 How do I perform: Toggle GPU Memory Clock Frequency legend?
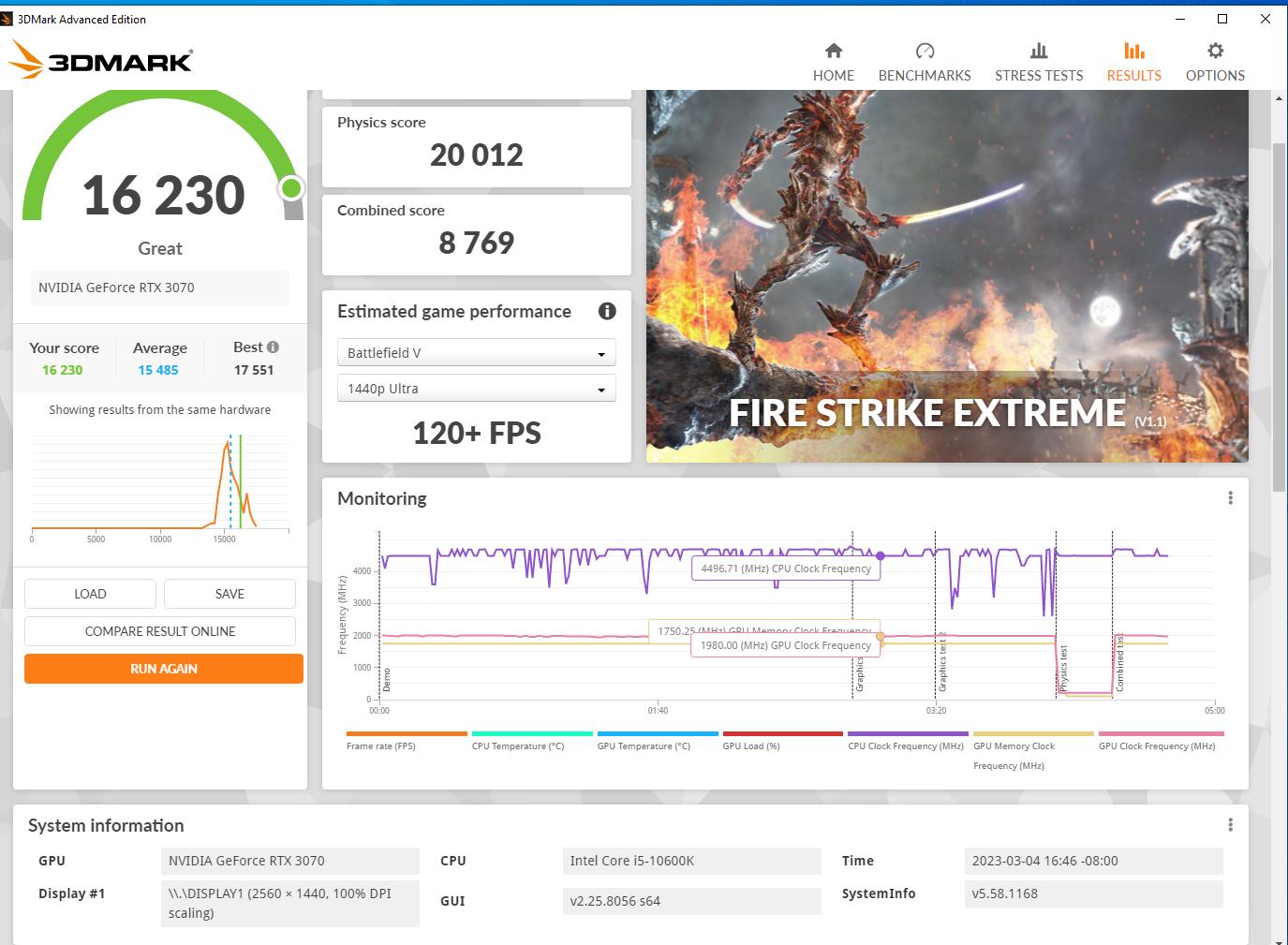pos(1032,751)
